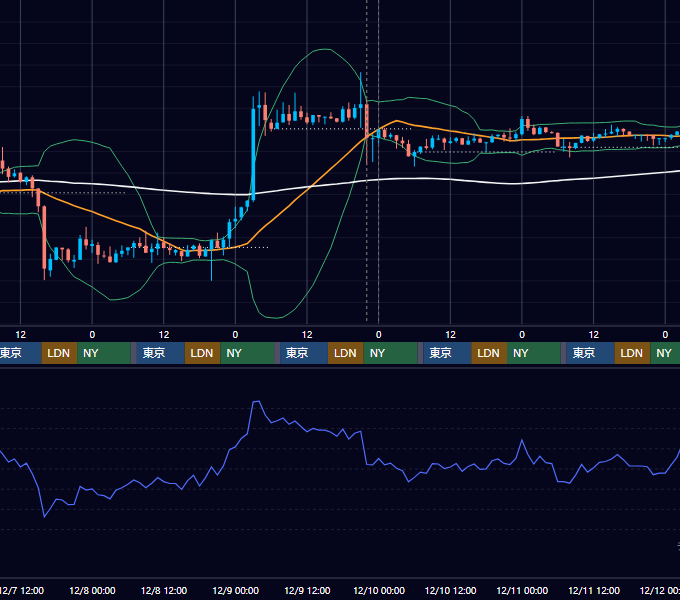Select the LDN session block on 12/8
Image resolution: width=680 pixels, height=600 pixels.
click(203, 353)
